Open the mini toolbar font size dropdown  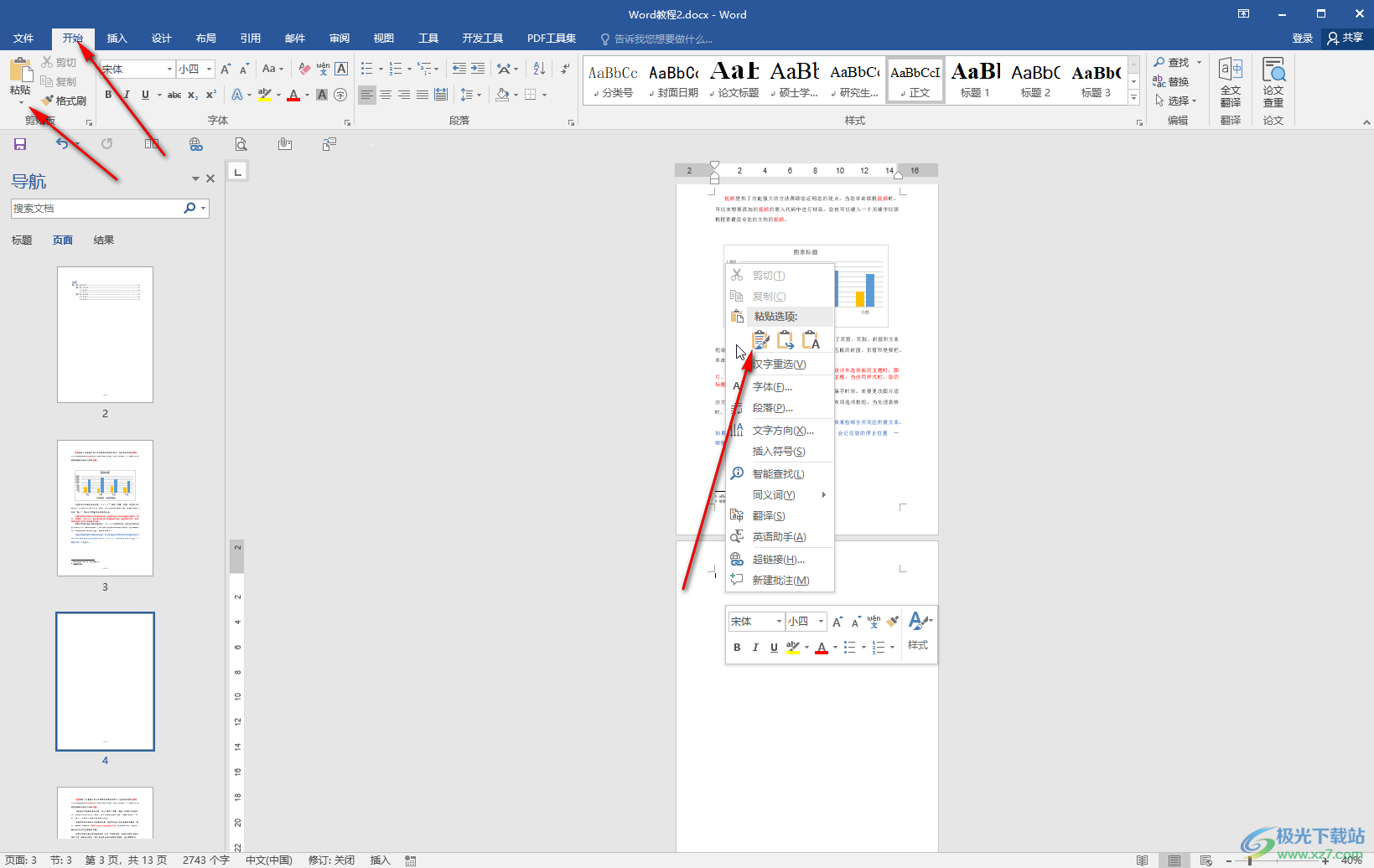point(821,621)
